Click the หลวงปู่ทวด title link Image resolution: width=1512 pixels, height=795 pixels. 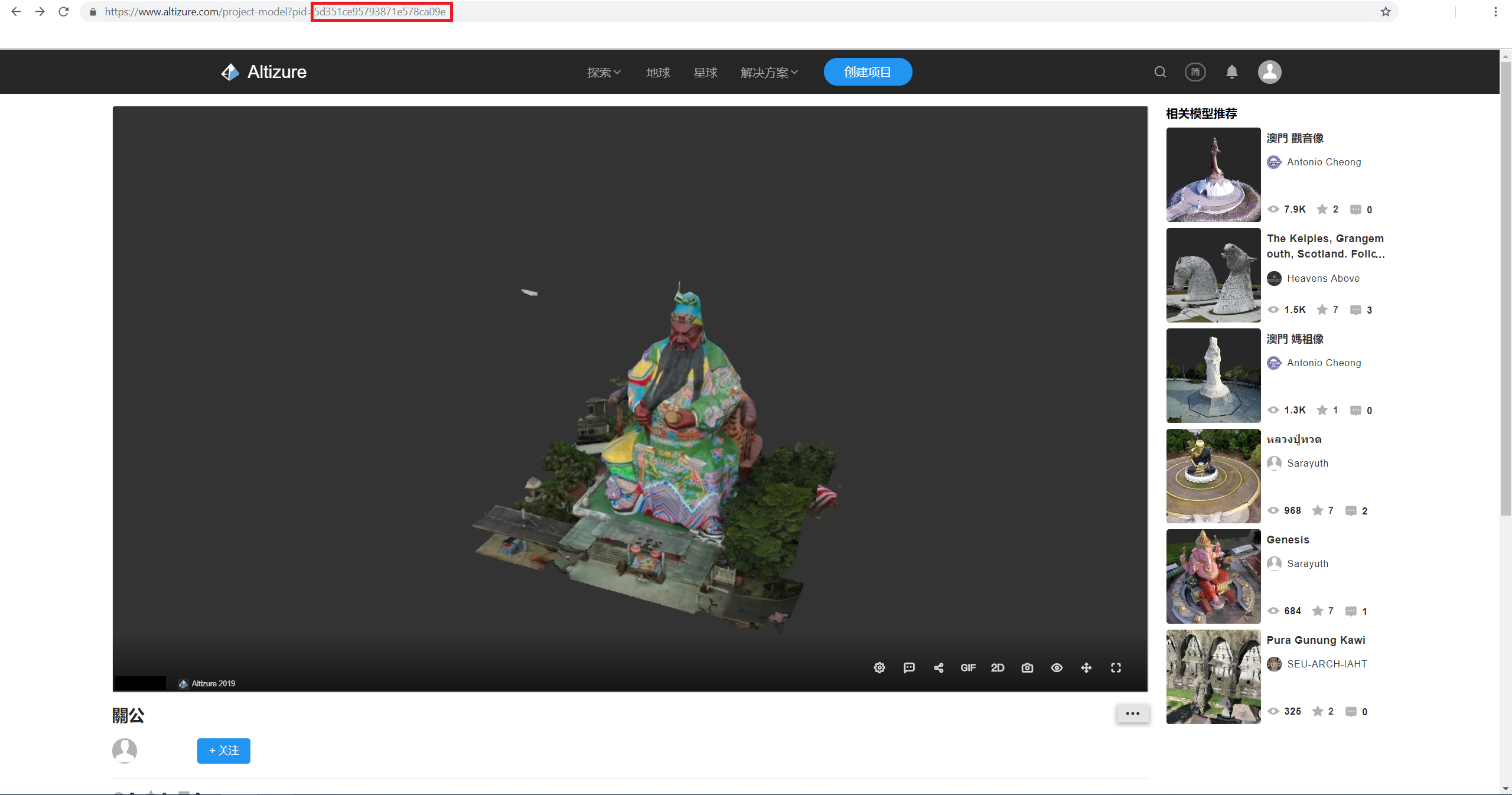click(x=1294, y=439)
